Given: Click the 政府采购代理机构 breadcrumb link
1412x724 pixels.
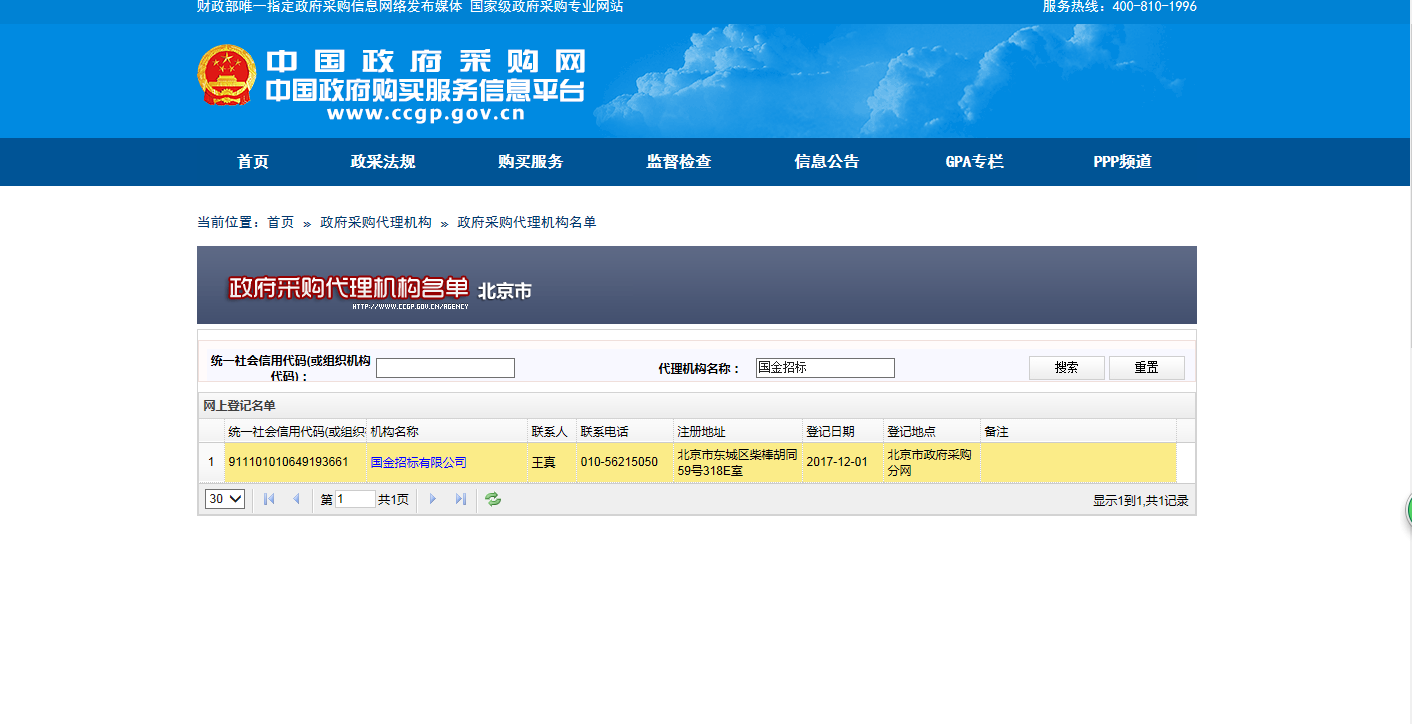Looking at the screenshot, I should (376, 222).
